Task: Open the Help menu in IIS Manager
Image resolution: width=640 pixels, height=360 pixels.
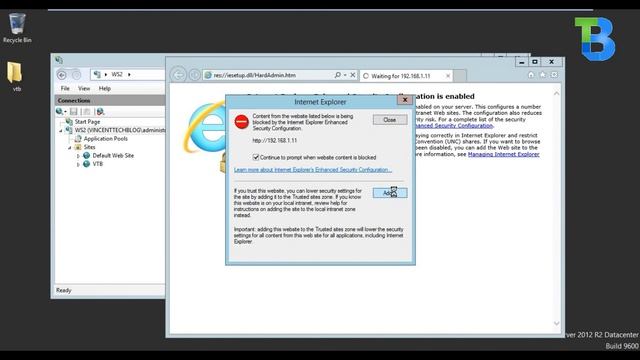Action: [x=104, y=88]
